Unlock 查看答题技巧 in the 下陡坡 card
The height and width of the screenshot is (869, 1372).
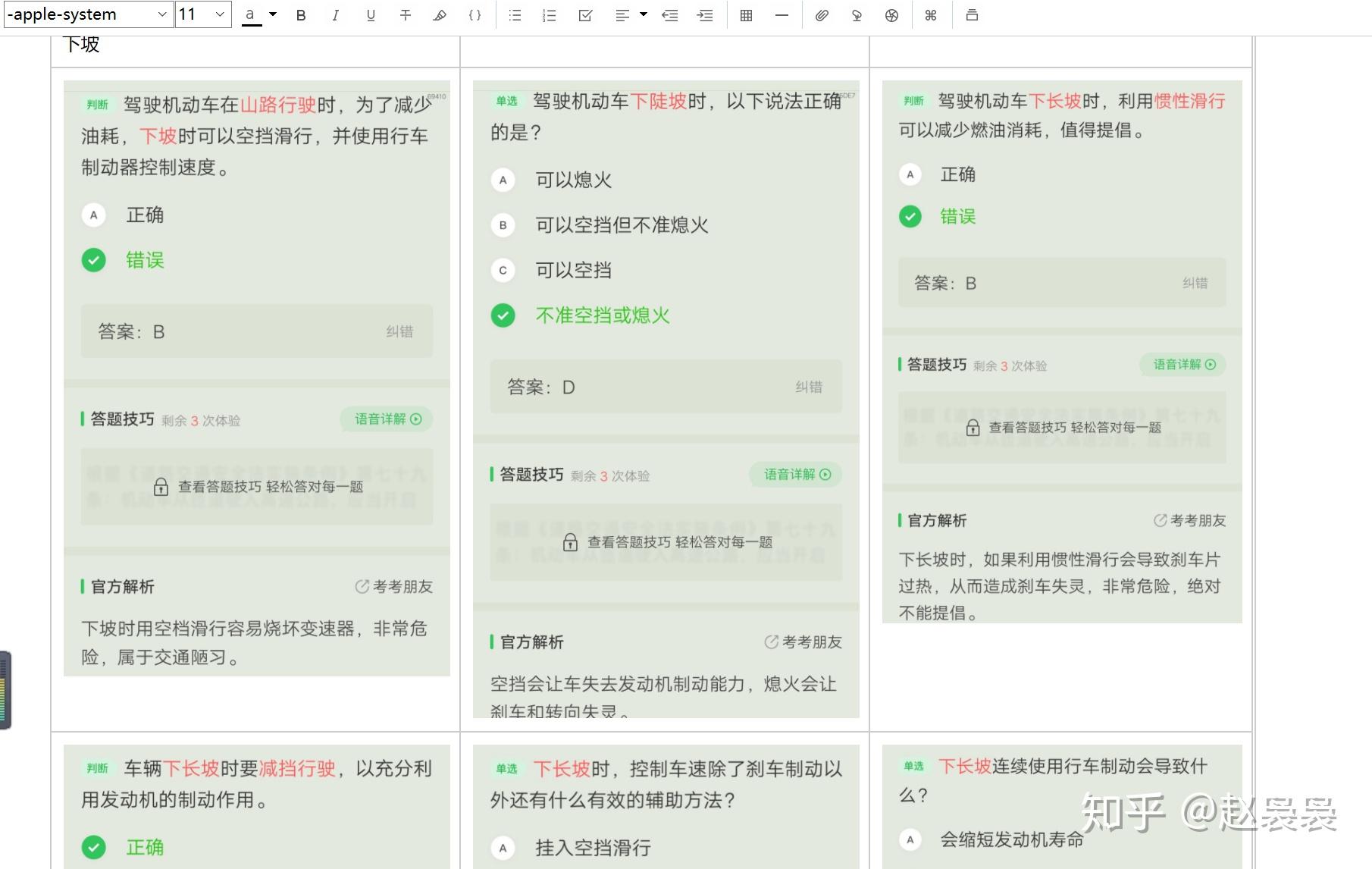click(x=667, y=542)
